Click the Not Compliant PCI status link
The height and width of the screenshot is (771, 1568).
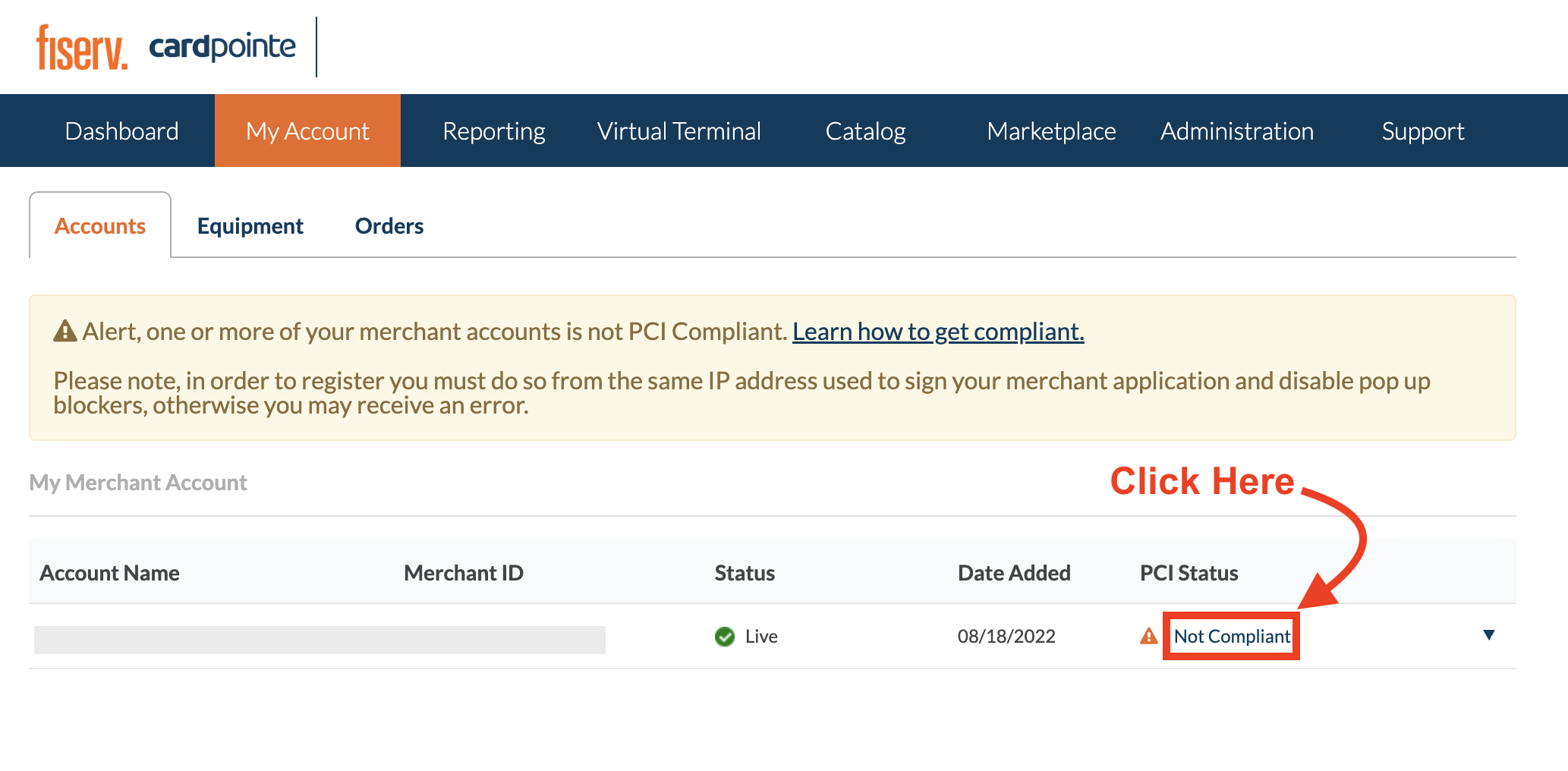[1232, 637]
